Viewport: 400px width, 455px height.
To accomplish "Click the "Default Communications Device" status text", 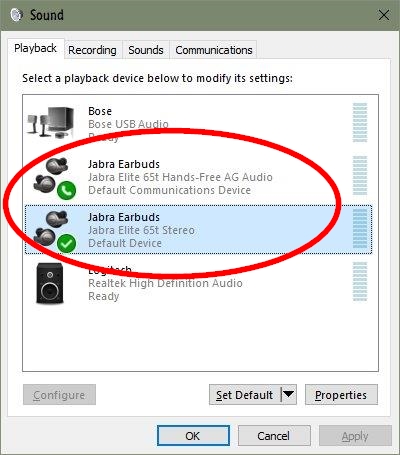I will pos(169,190).
